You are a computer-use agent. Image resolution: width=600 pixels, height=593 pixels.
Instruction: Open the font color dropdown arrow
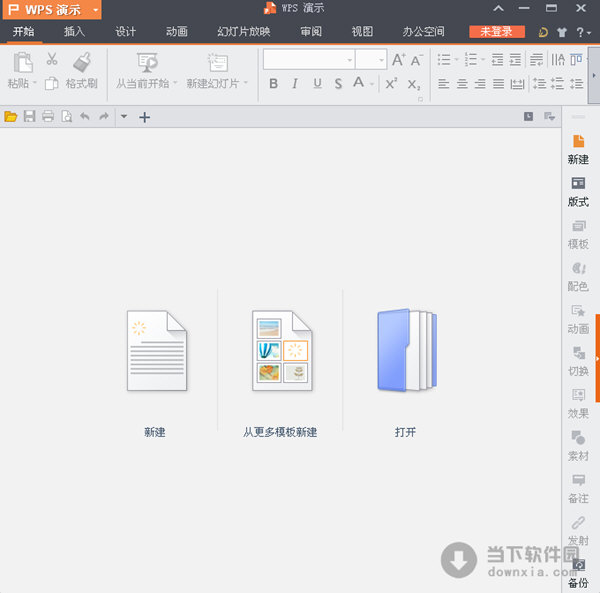[x=372, y=84]
